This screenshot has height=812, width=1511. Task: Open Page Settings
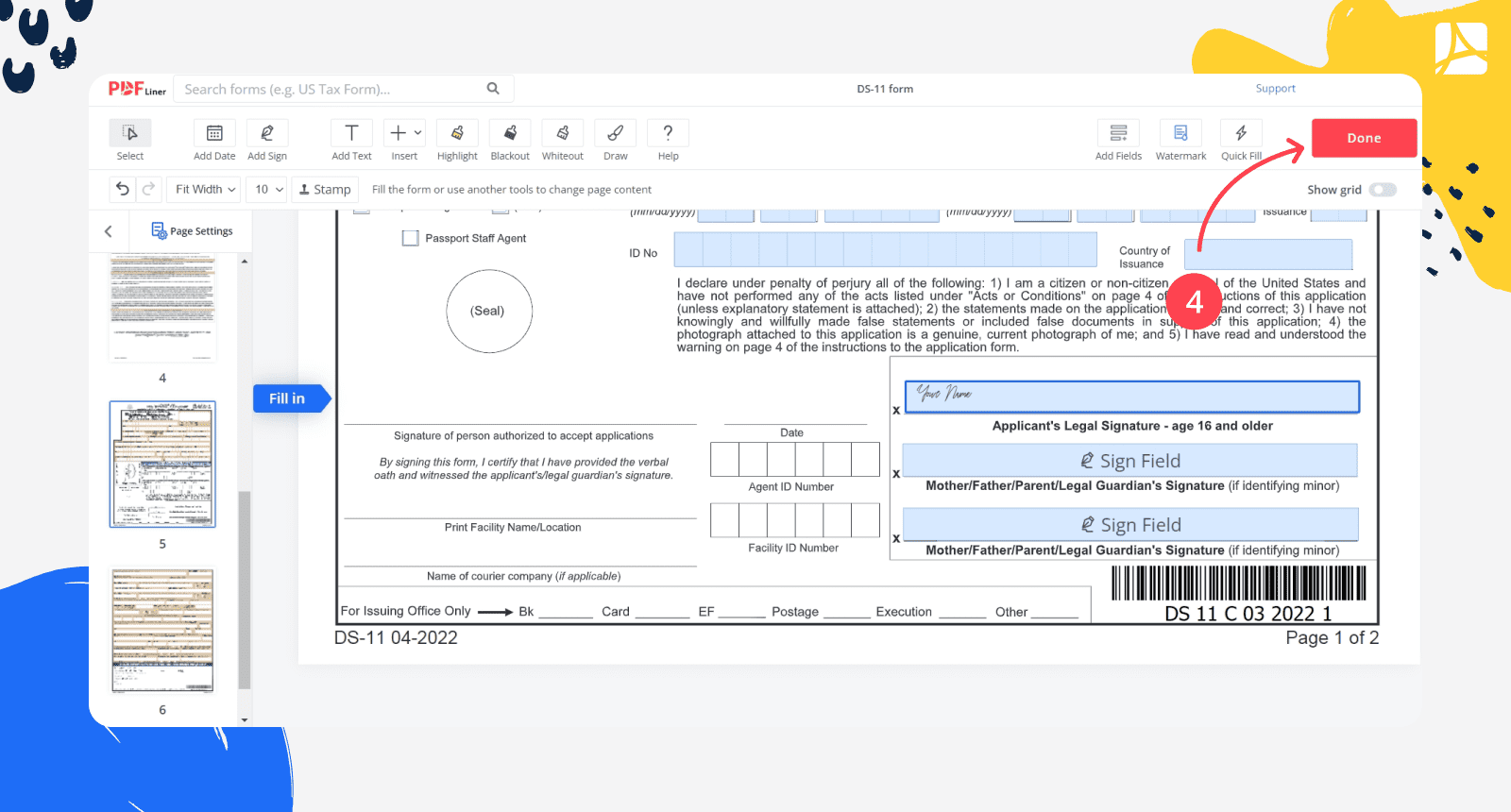pos(193,230)
